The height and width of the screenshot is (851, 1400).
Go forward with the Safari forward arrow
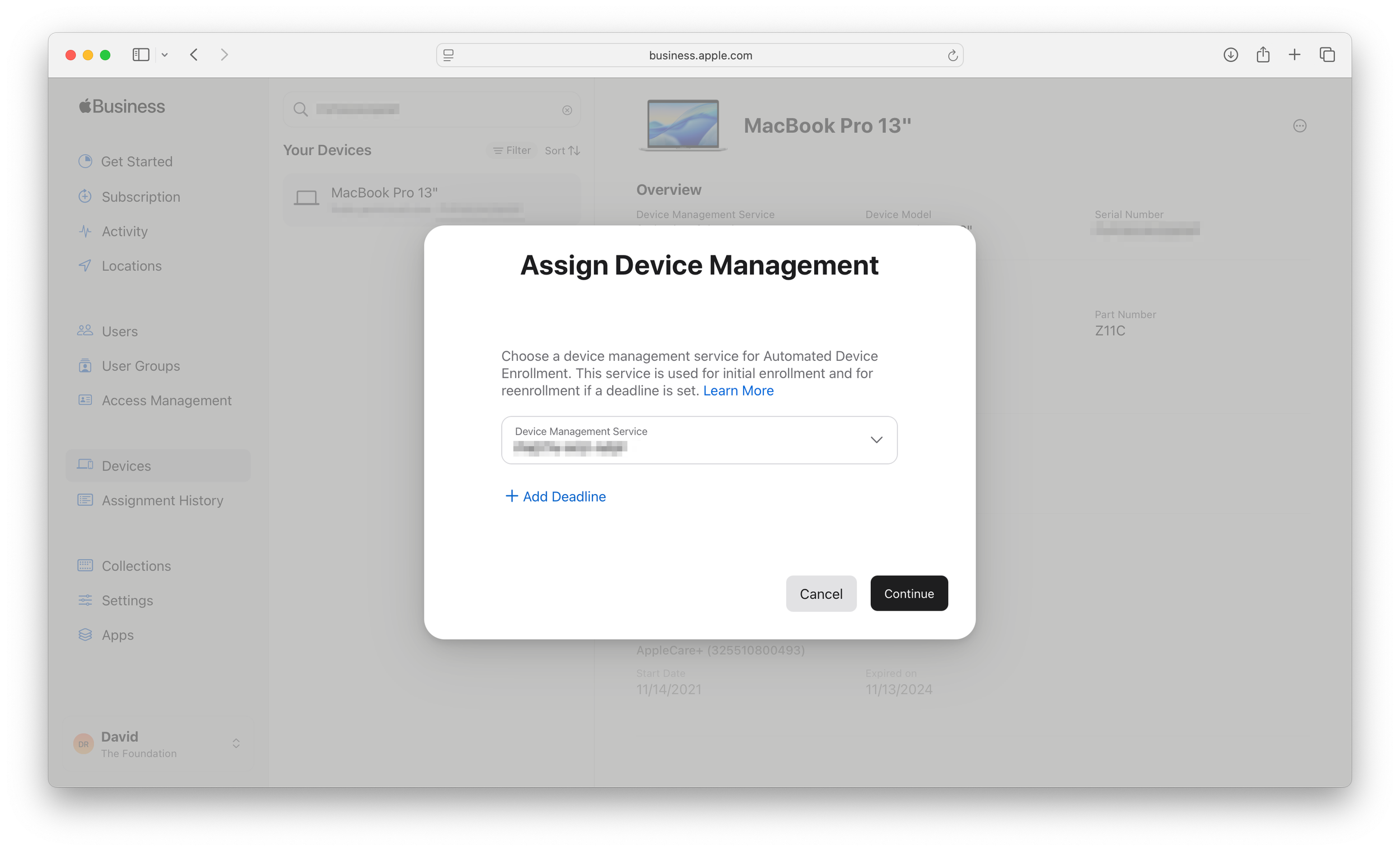point(225,54)
